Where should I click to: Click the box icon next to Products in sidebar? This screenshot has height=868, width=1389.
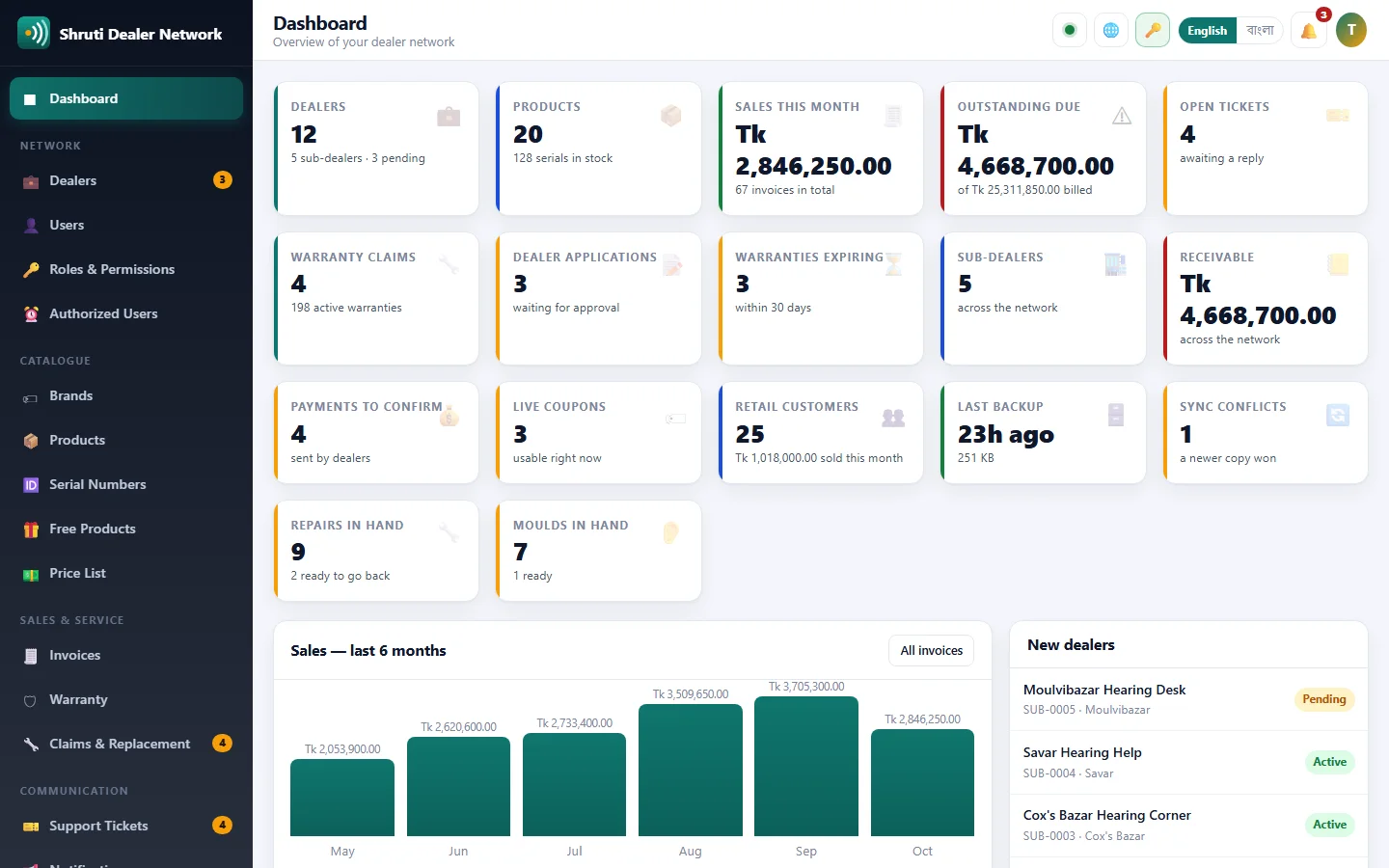pyautogui.click(x=31, y=441)
